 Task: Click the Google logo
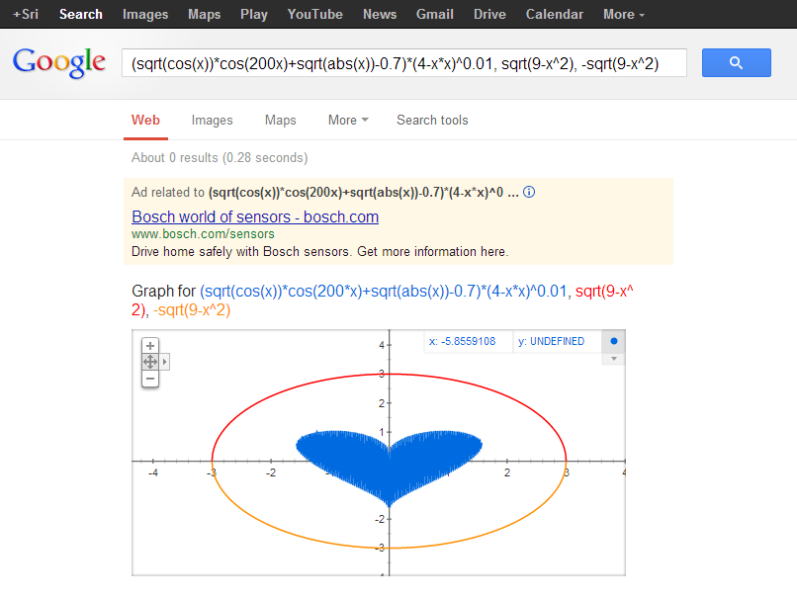coord(59,62)
